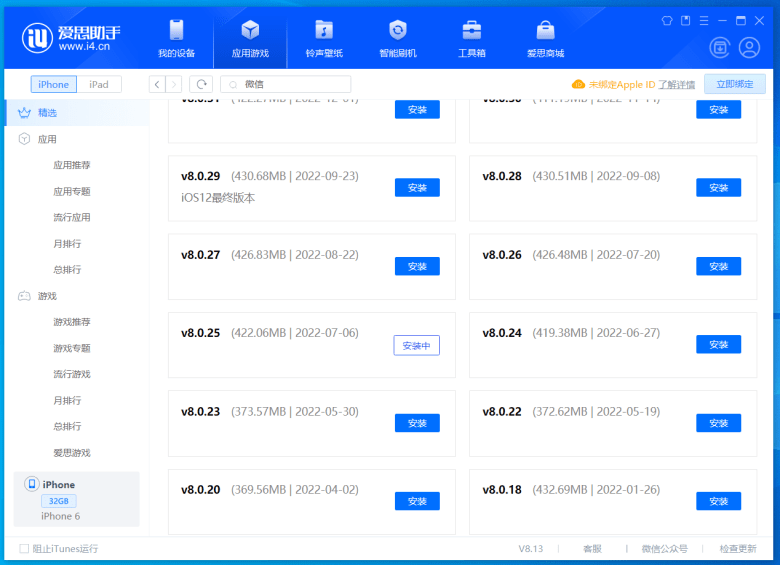The width and height of the screenshot is (780, 565).
Task: Click the 应用 category hexagon icon
Action: point(24,139)
